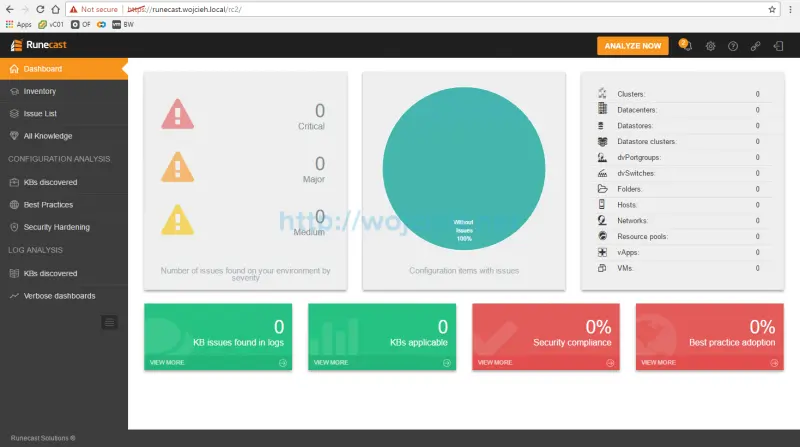Open Issue List in the sidebar

click(x=64, y=114)
